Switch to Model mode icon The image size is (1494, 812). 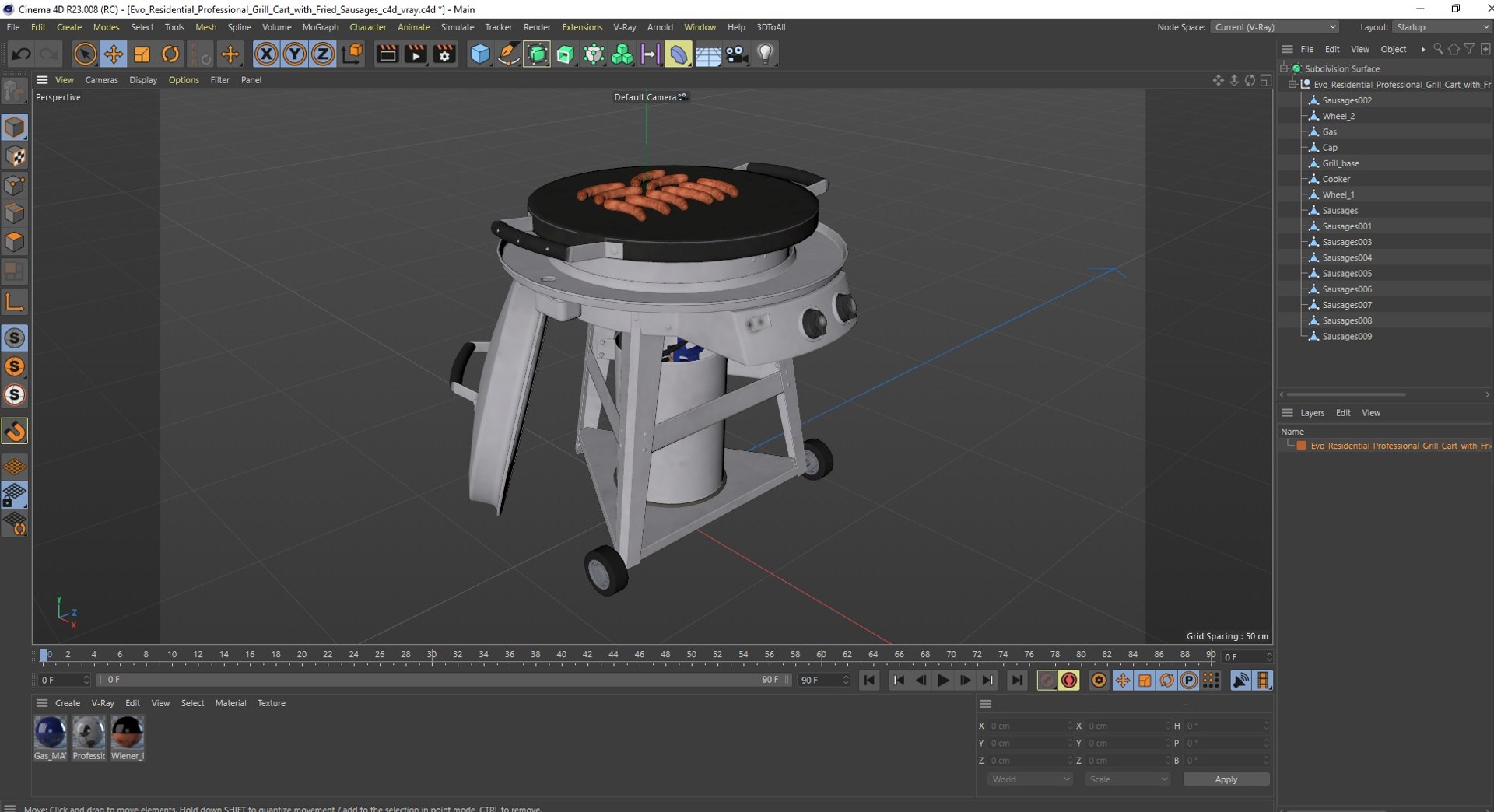tap(15, 128)
